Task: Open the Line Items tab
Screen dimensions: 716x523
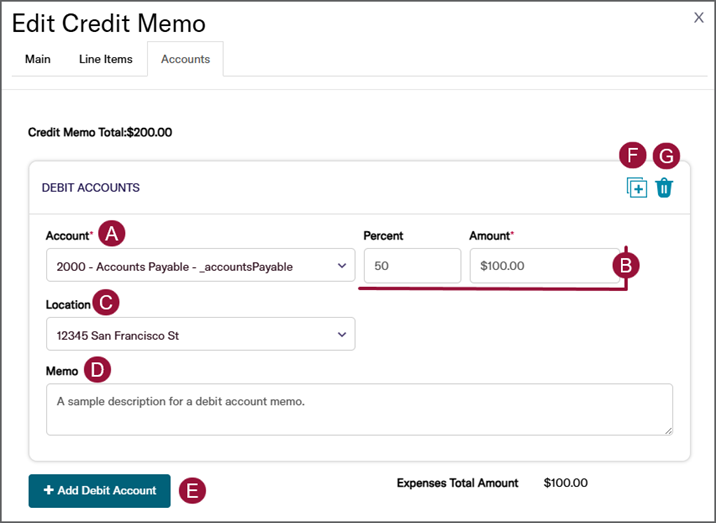Action: coord(106,59)
